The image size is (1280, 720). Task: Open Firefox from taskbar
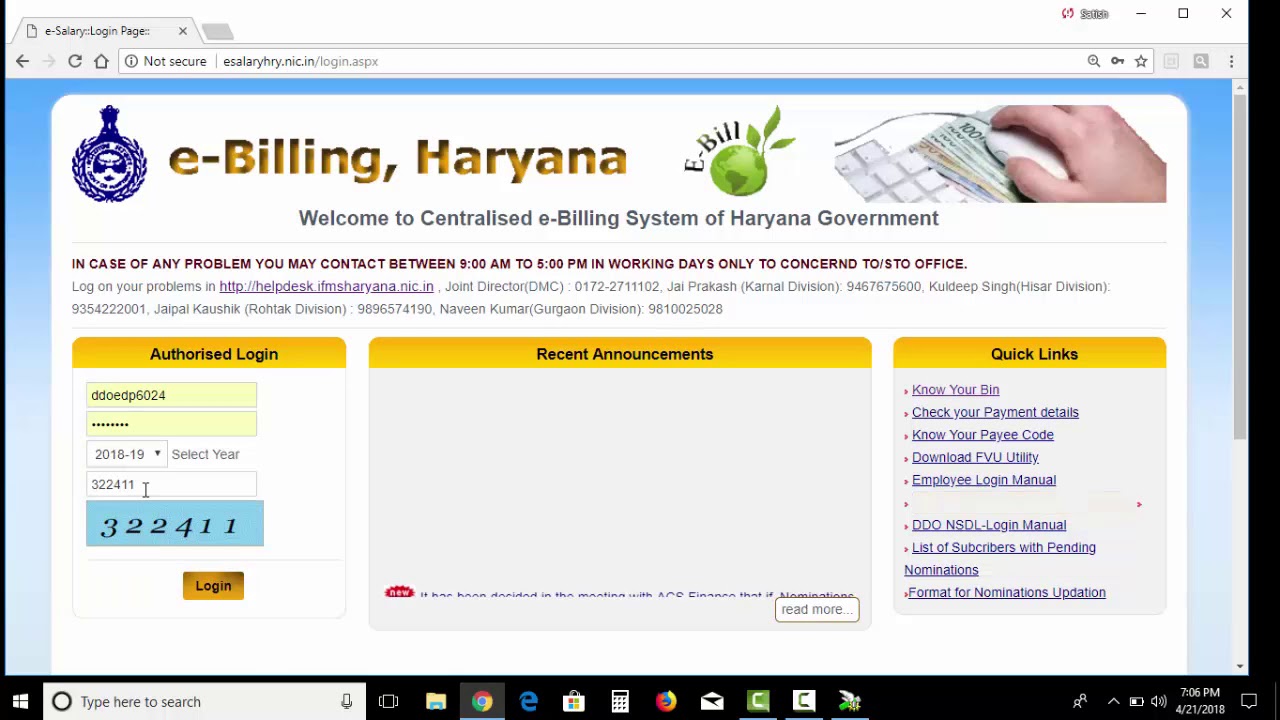coord(666,701)
